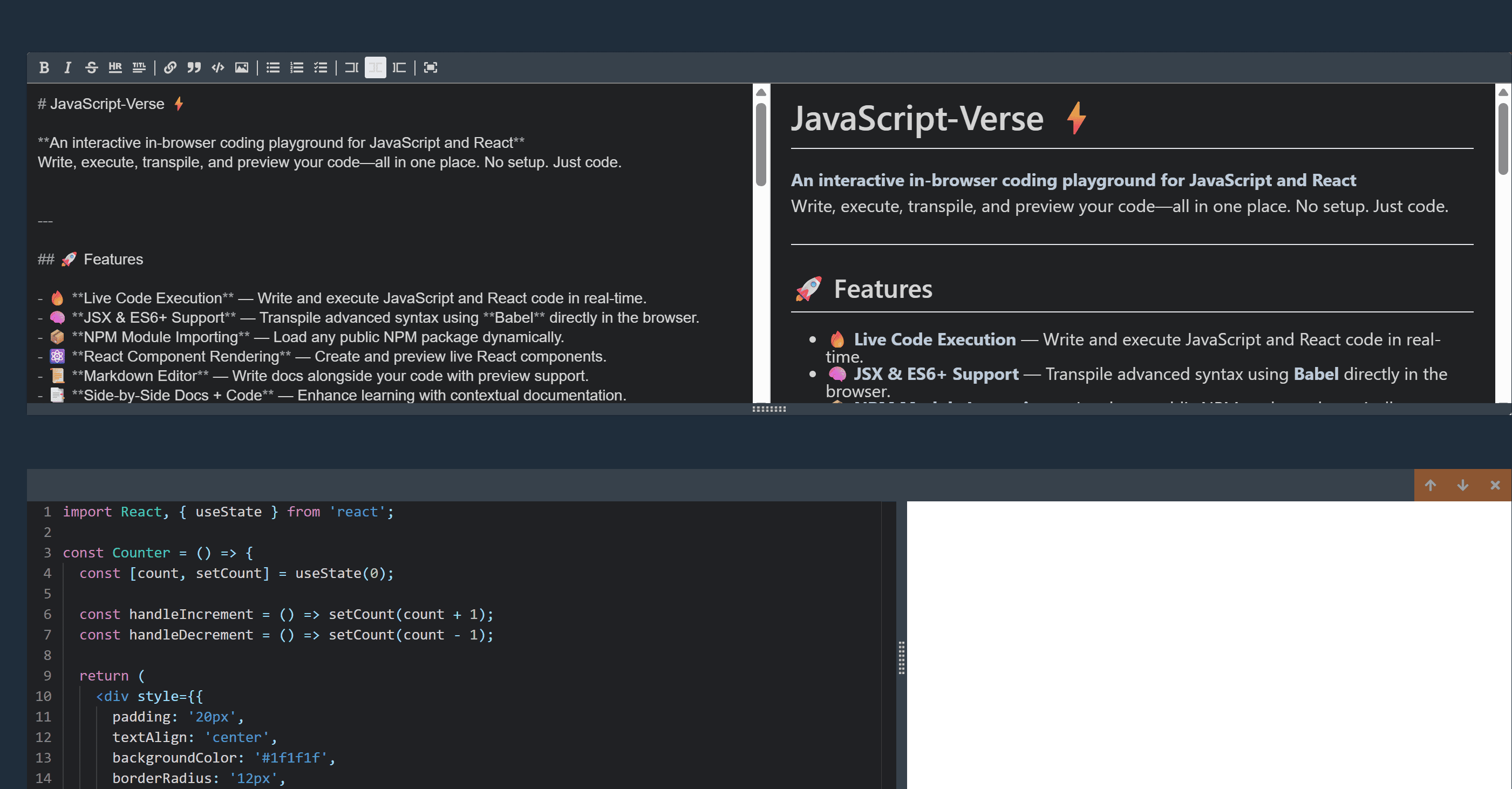Viewport: 1512px width, 789px height.
Task: Insert a task checklist
Action: [321, 67]
